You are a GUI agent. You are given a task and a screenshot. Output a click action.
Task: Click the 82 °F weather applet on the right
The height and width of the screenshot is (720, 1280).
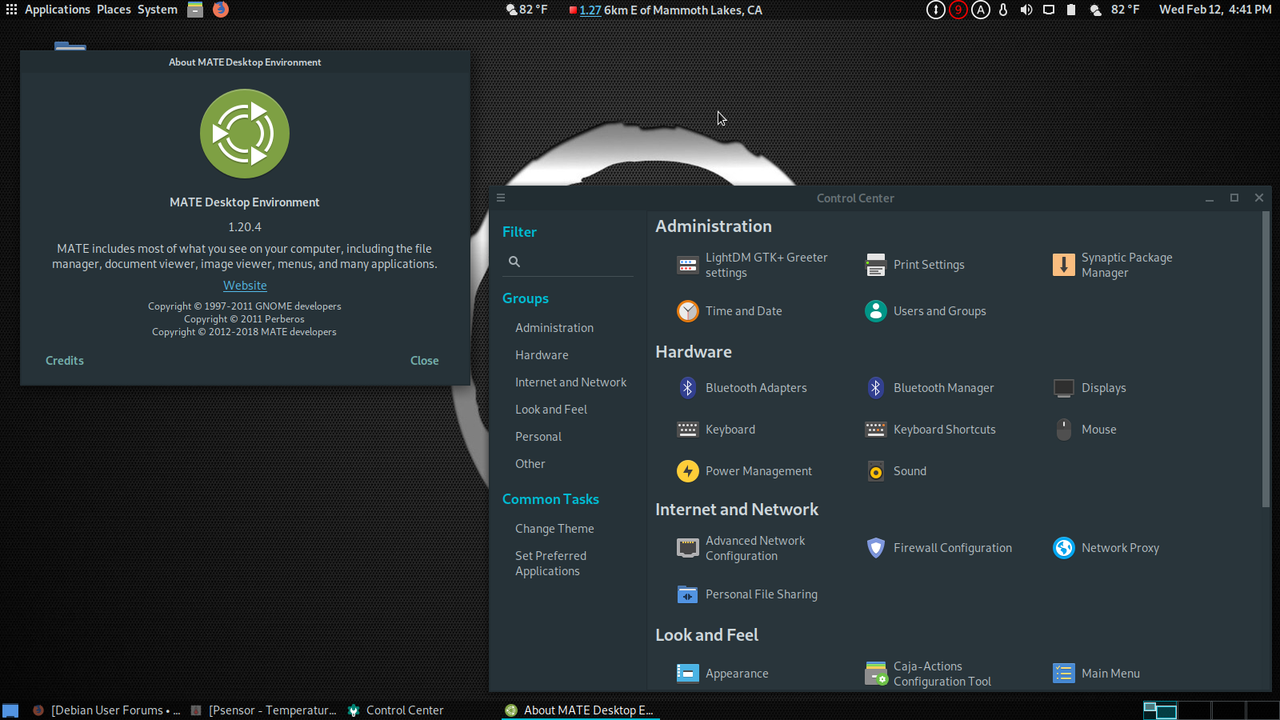[1114, 10]
